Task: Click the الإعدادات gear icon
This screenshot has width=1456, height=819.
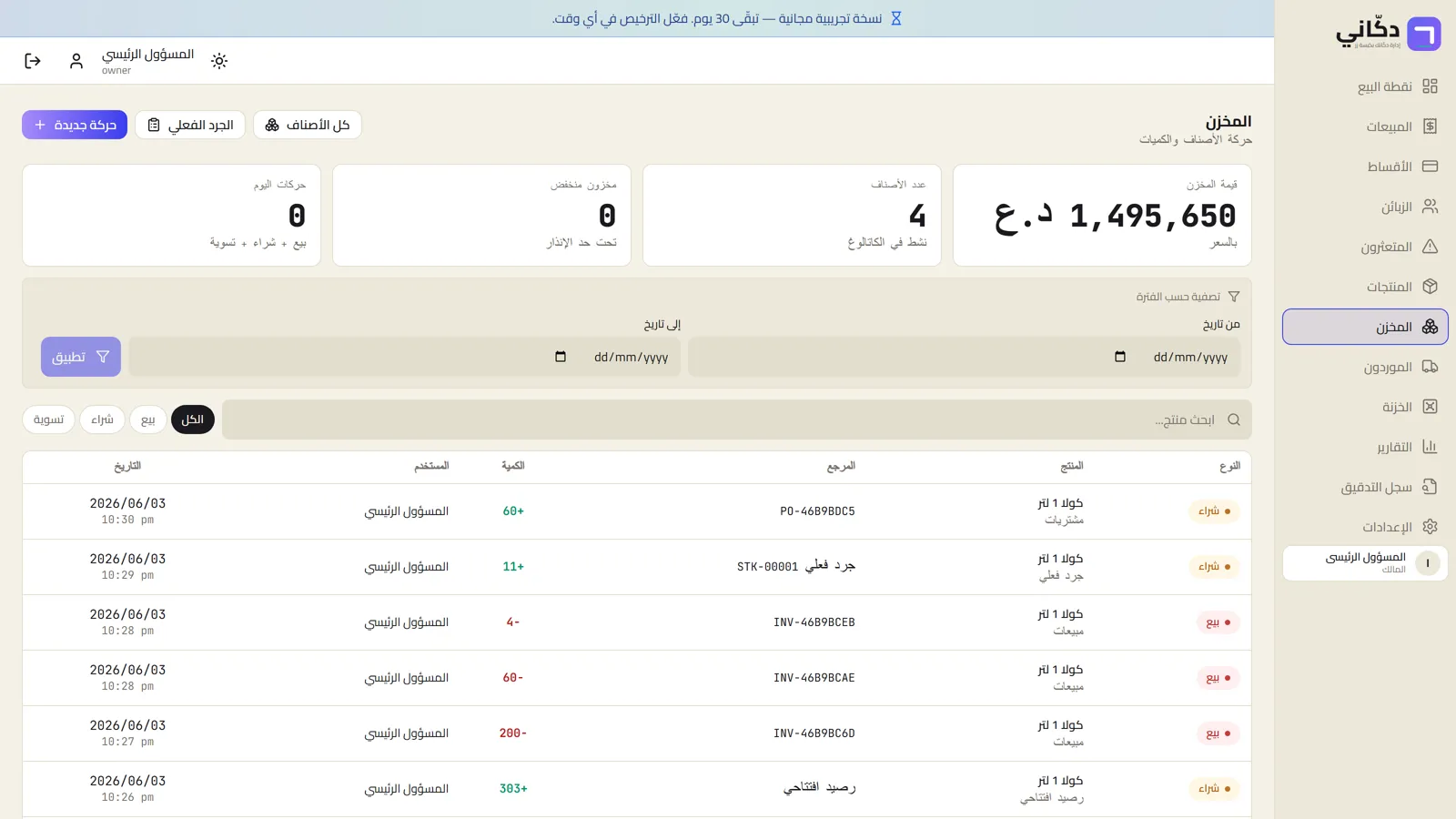Action: 1430,527
